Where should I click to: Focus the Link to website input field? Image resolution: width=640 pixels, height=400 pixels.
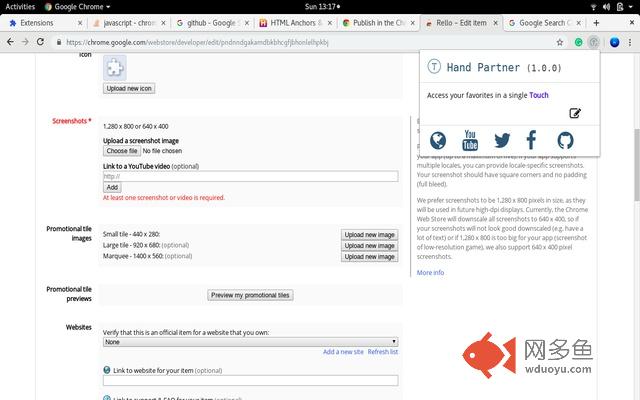tap(250, 380)
